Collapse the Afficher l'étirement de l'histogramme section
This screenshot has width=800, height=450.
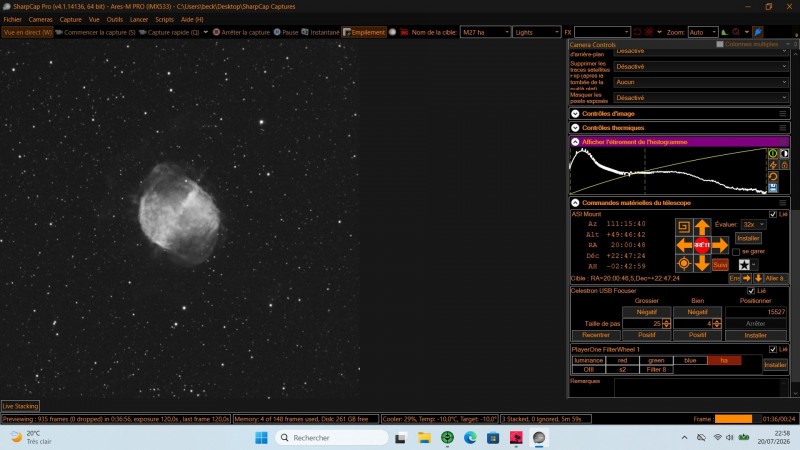pos(575,142)
